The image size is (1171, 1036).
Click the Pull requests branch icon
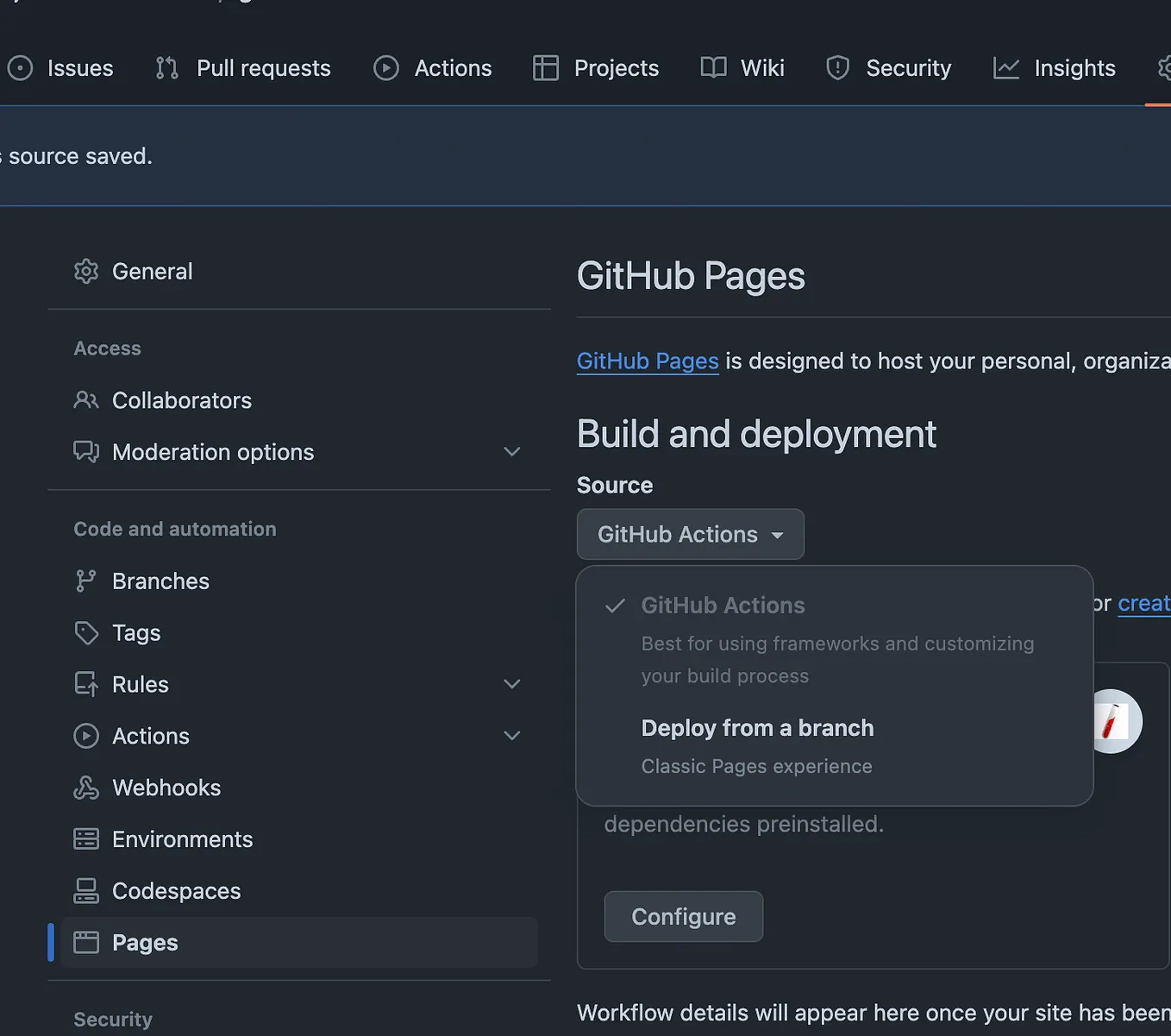point(167,68)
